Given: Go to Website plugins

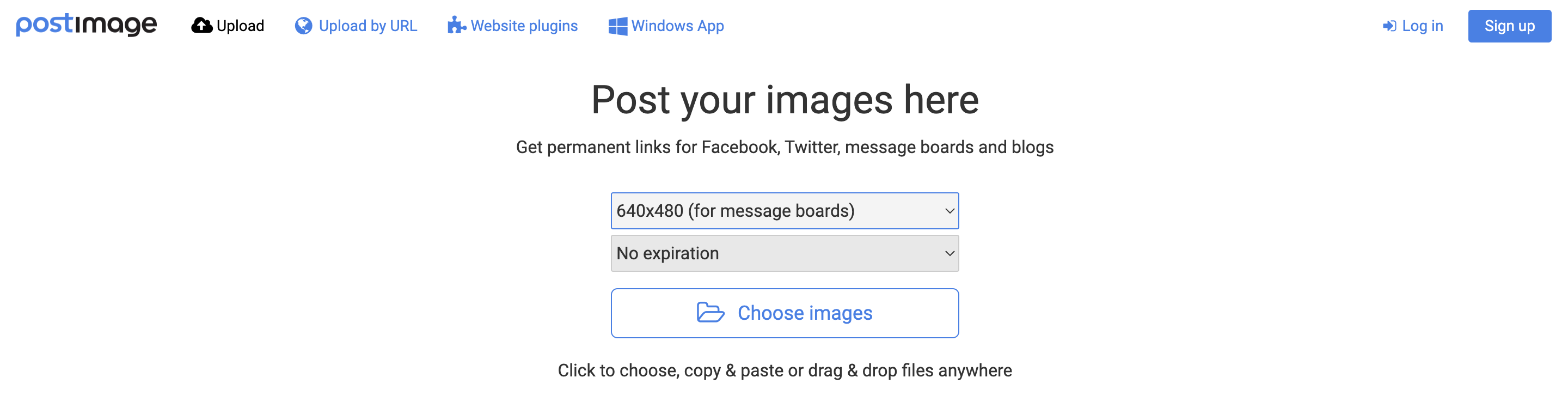Looking at the screenshot, I should (523, 26).
